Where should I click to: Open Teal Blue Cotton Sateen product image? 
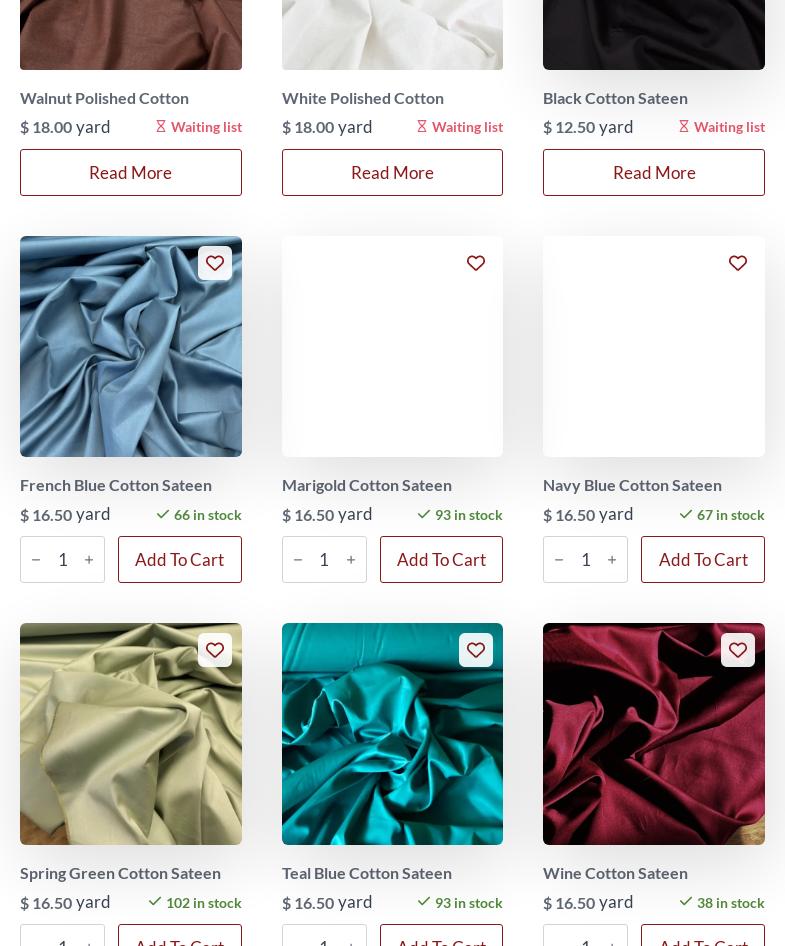coord(392,734)
